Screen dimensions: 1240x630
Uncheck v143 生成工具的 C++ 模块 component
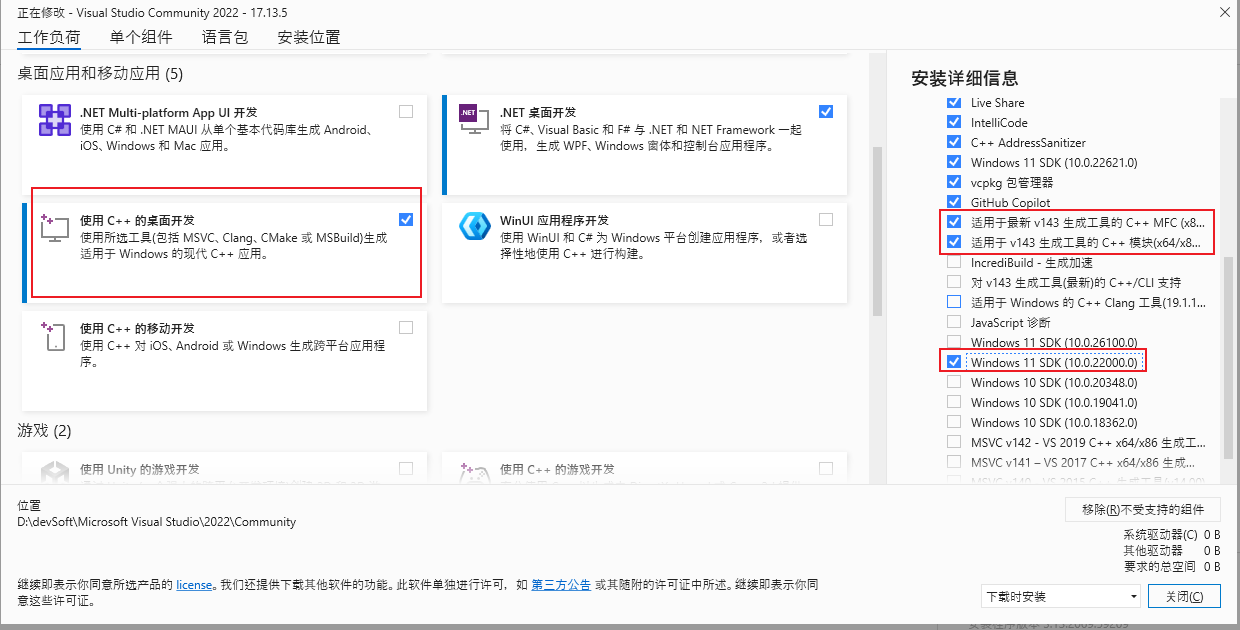click(x=954, y=242)
